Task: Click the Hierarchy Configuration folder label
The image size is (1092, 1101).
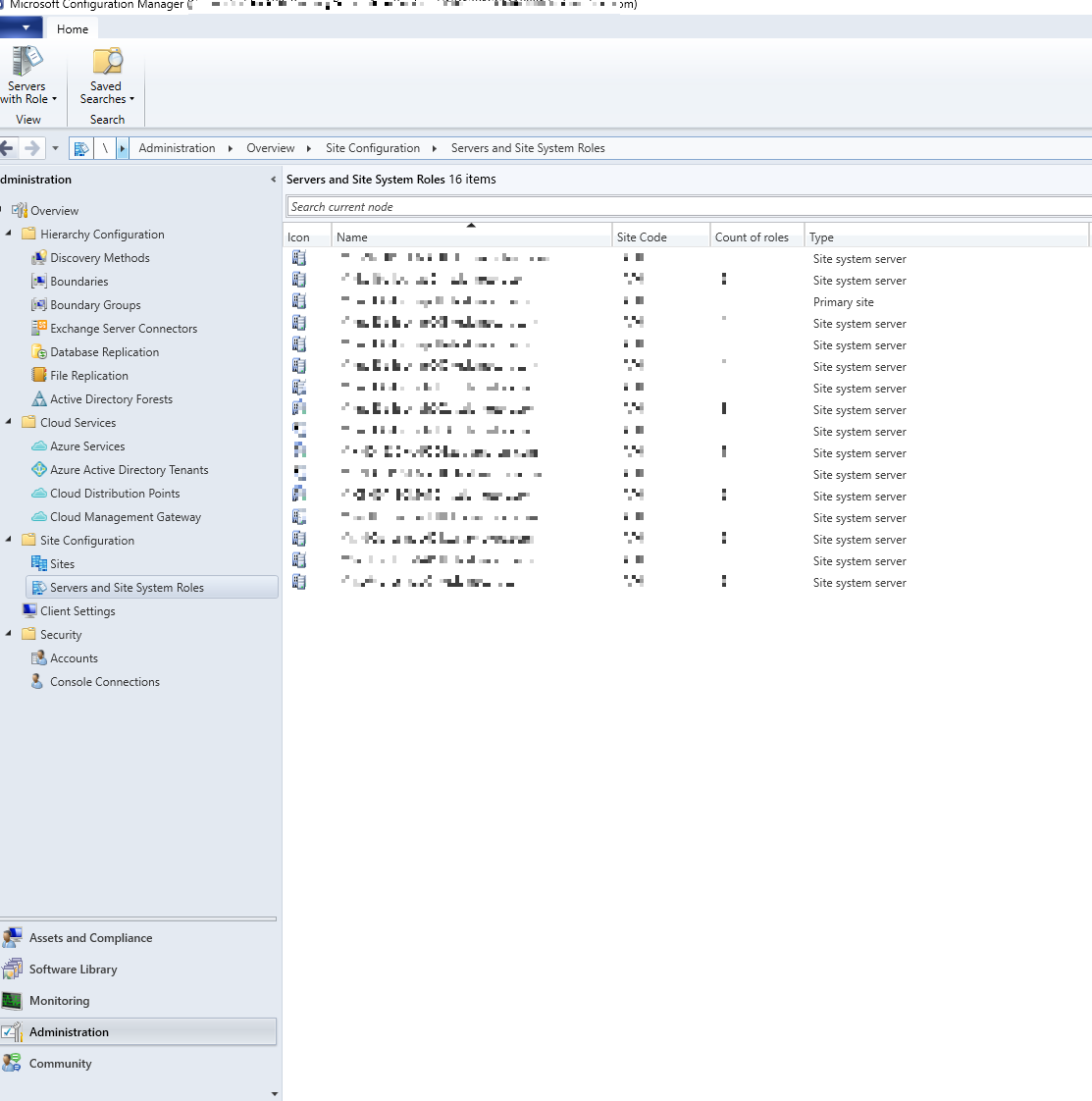Action: pyautogui.click(x=102, y=235)
